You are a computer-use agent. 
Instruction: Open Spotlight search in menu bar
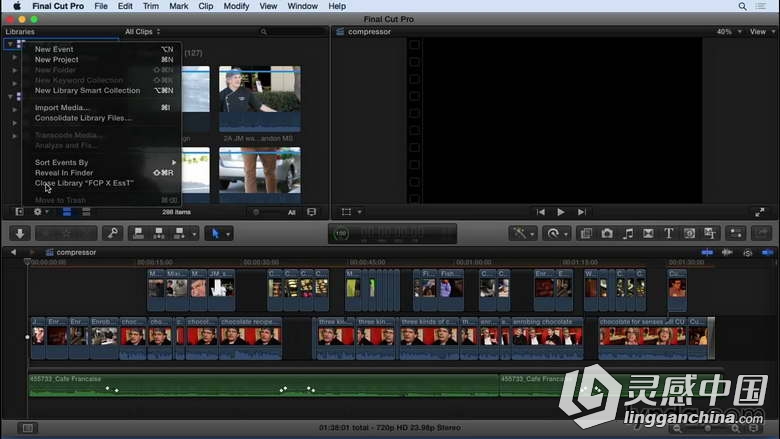(742, 6)
